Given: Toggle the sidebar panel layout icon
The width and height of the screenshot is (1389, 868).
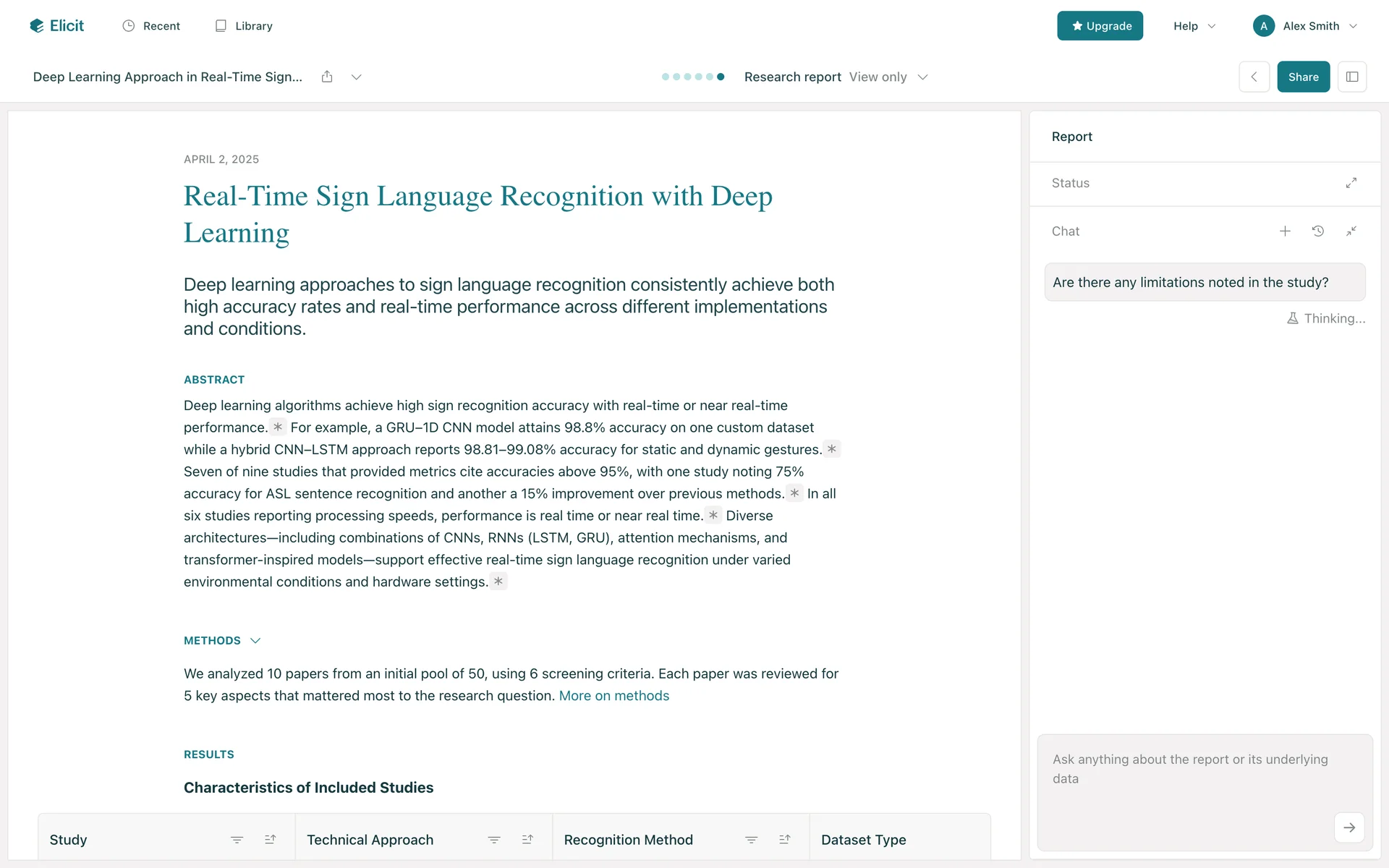Looking at the screenshot, I should (1351, 77).
